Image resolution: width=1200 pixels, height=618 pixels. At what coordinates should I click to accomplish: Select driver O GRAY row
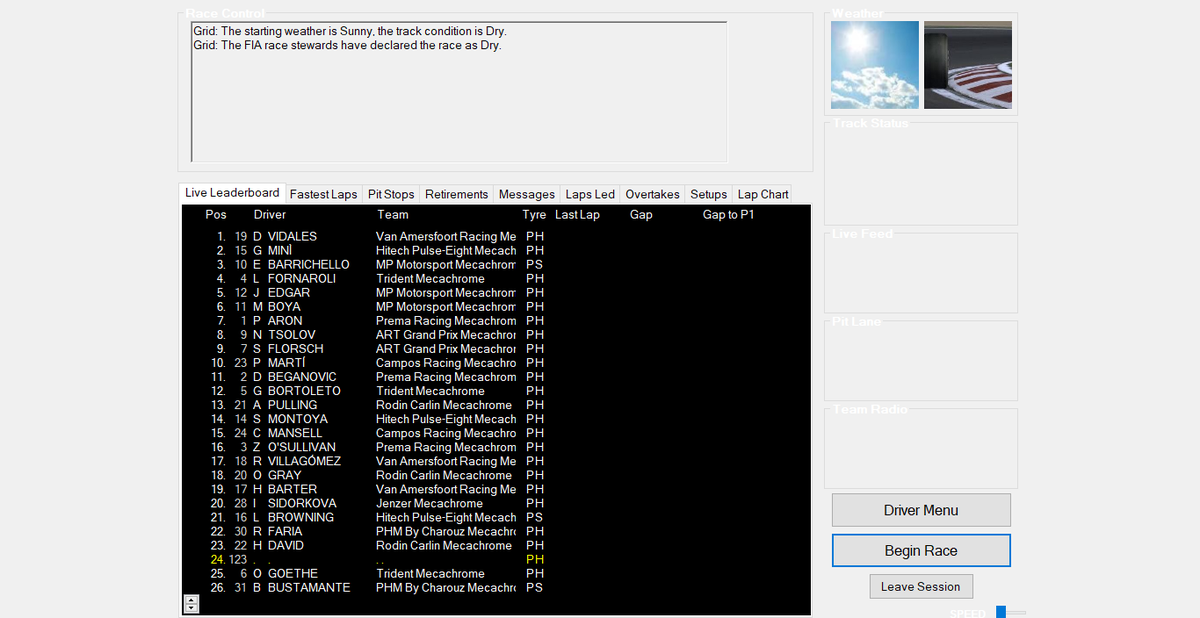coord(496,474)
